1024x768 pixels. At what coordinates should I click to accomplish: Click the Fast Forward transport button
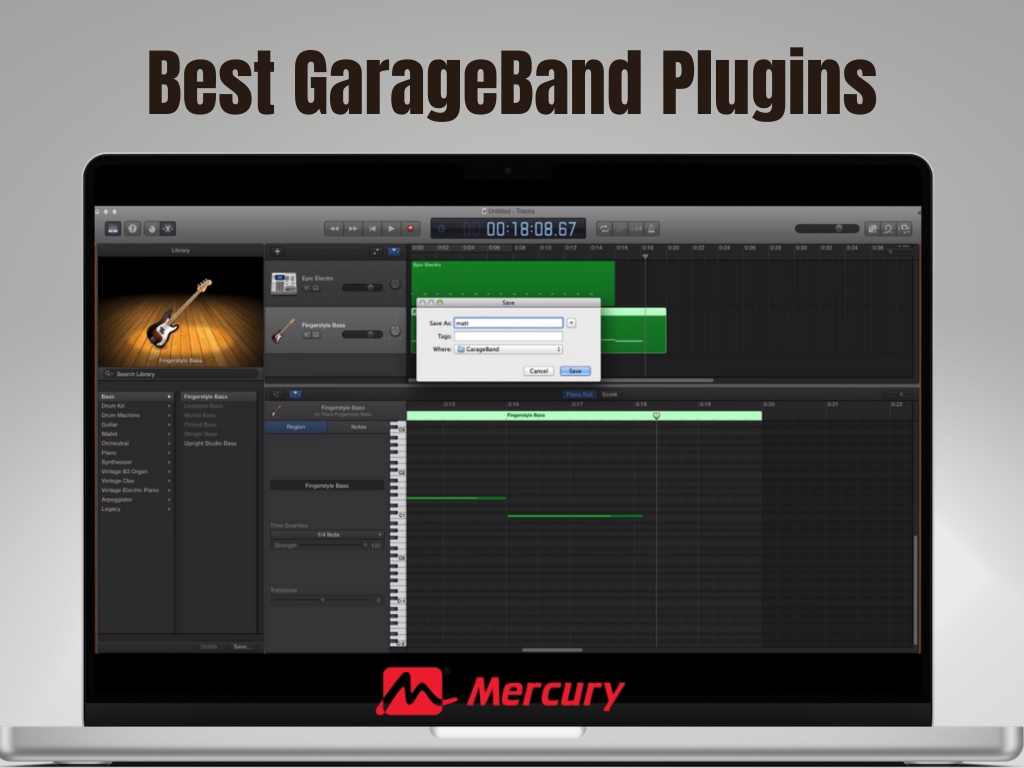coord(353,229)
